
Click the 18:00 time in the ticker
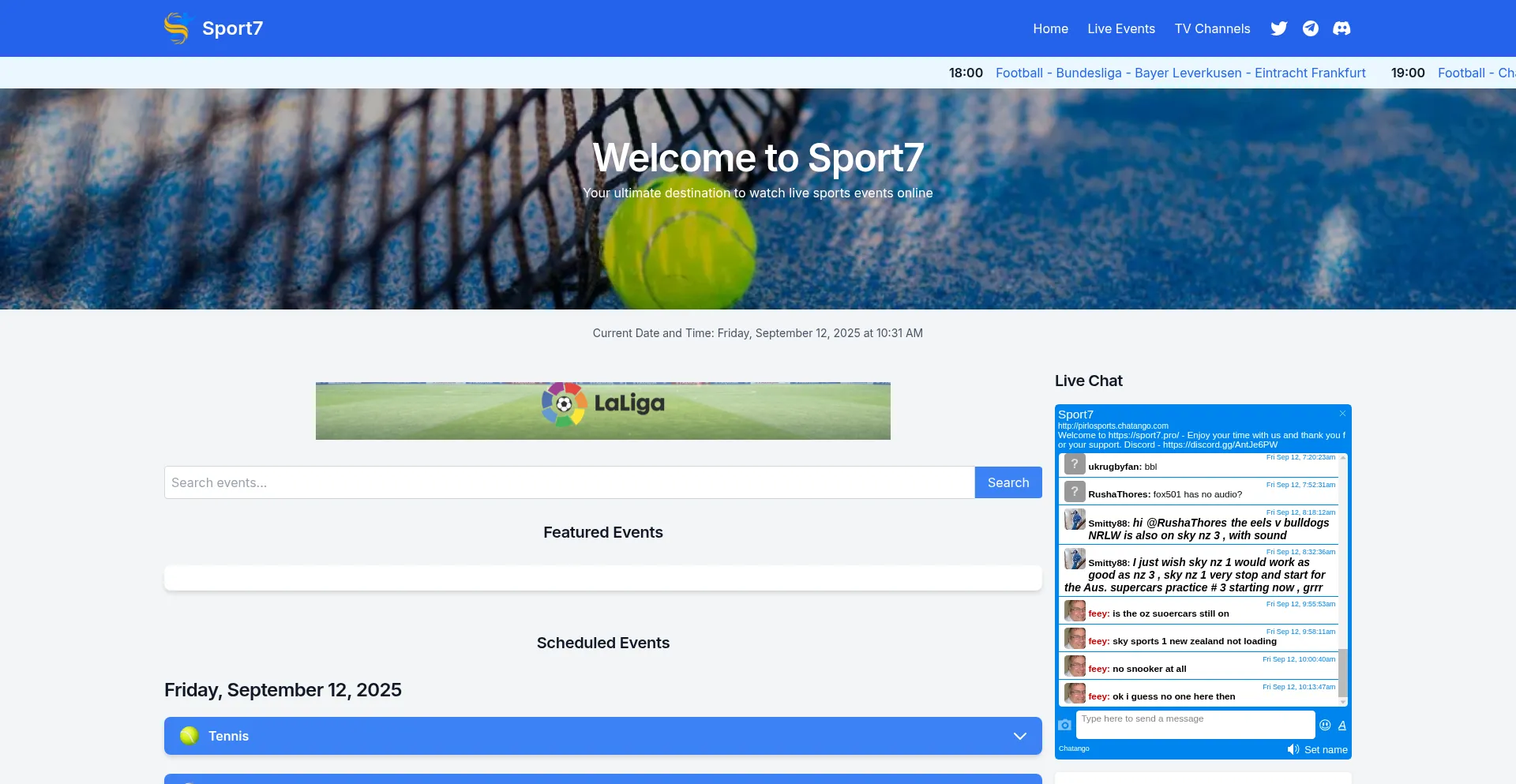(966, 73)
